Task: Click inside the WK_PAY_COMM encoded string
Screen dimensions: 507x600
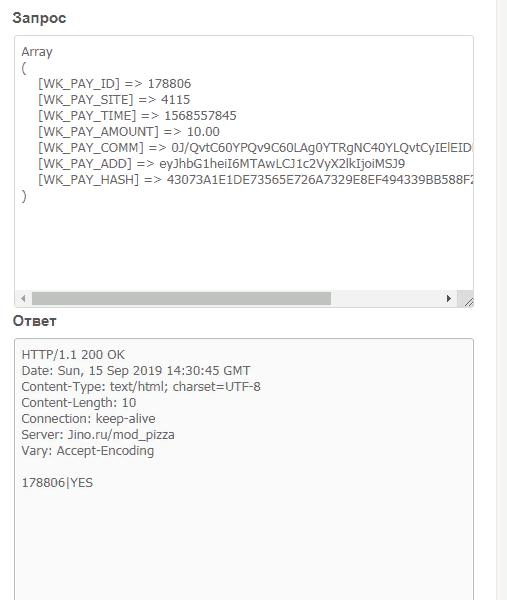Action: [322, 148]
